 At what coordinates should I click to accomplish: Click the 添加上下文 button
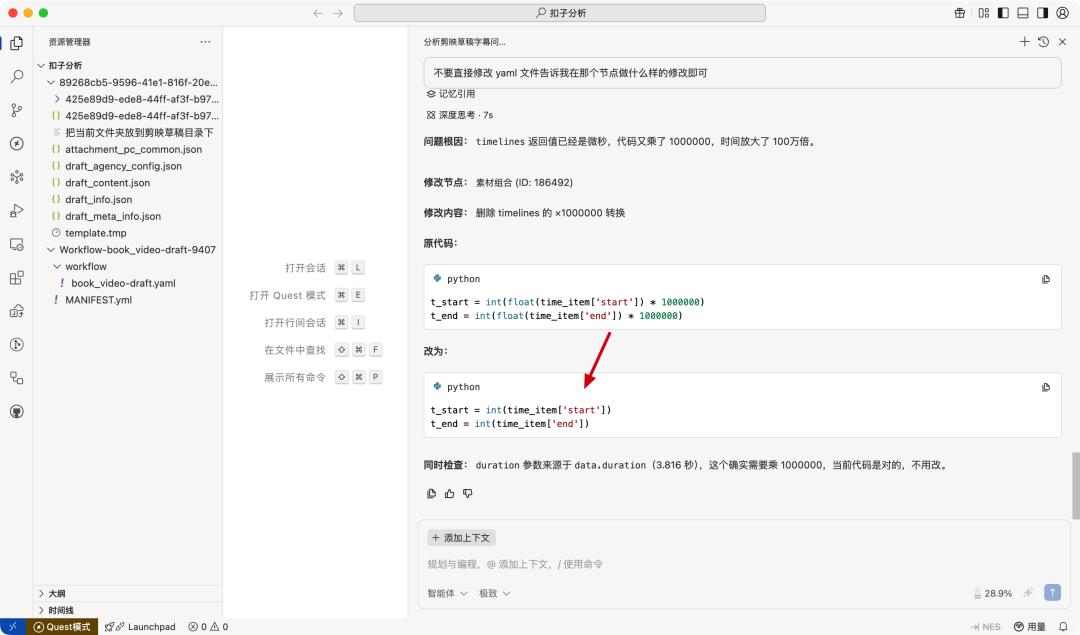[x=461, y=537]
